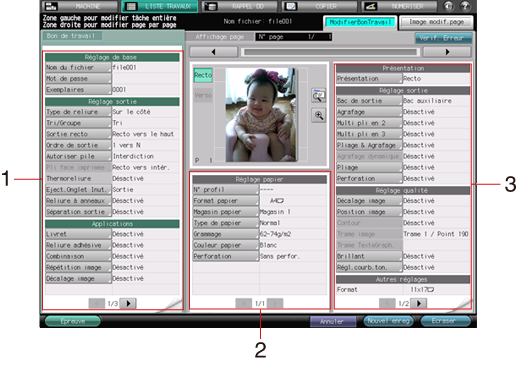
Task: Open the Couleur papier setting
Action: point(226,245)
